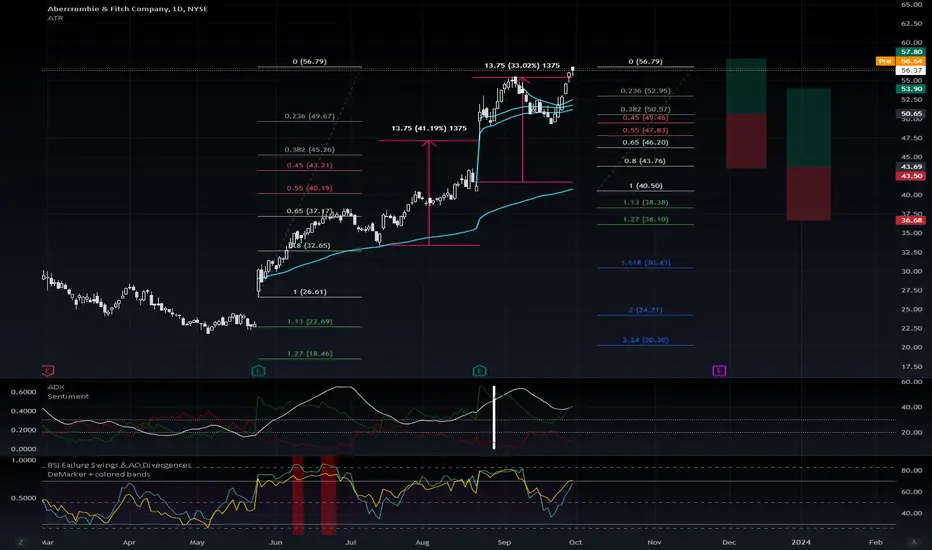Click the RSI Failure Swings & AO Divergences label
The image size is (932, 550).
tap(119, 465)
